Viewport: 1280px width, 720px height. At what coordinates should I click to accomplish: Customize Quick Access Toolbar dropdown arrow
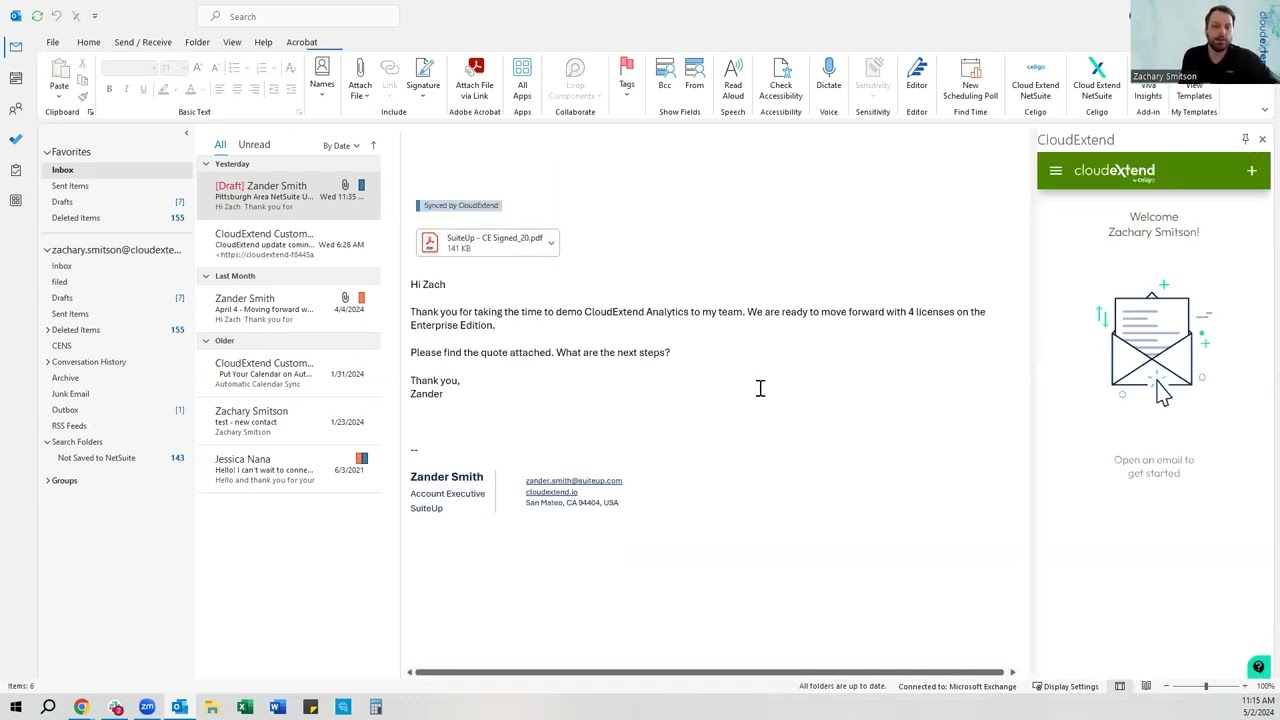coord(95,16)
